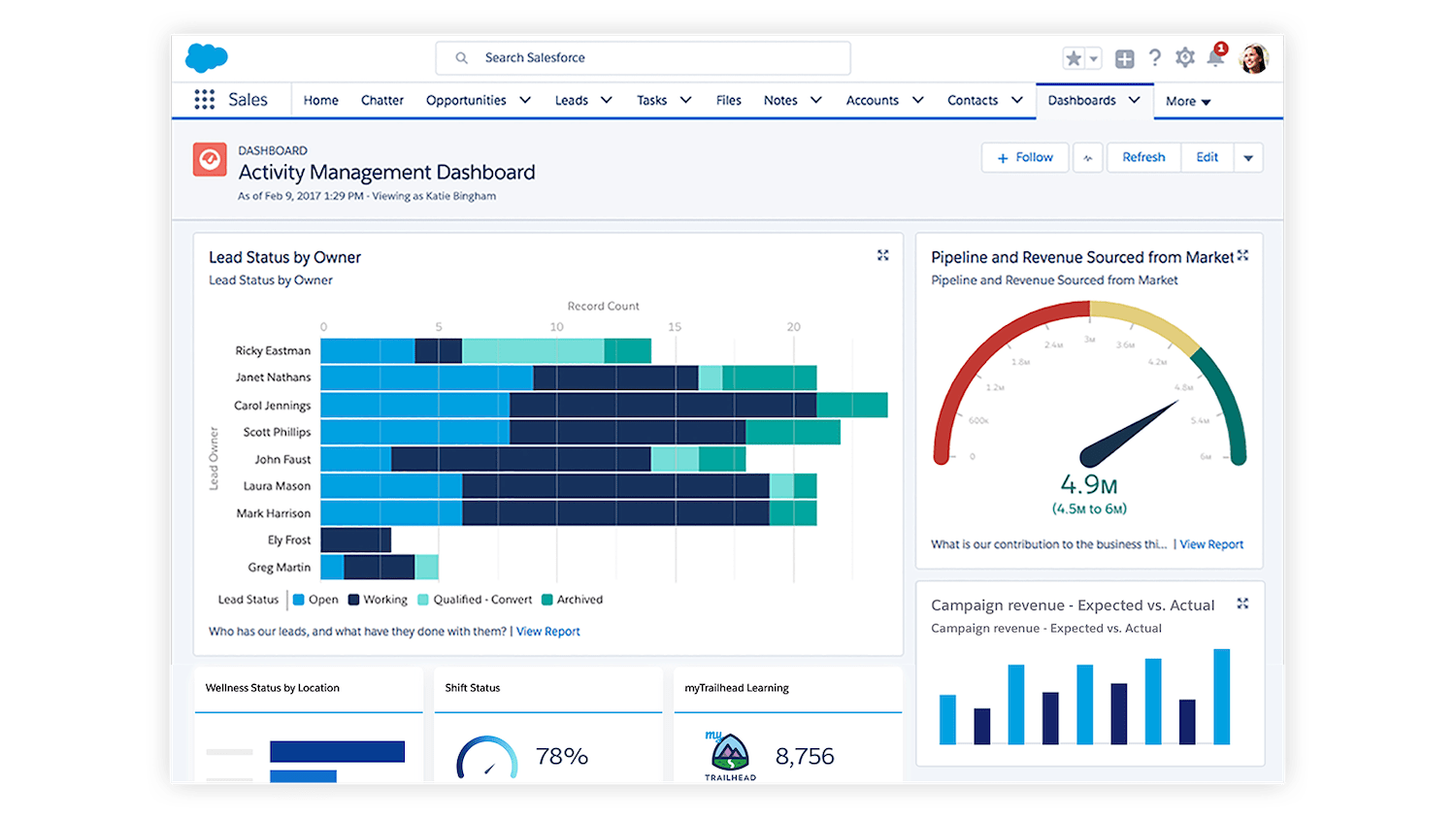Open the App Launcher grid icon

204,100
